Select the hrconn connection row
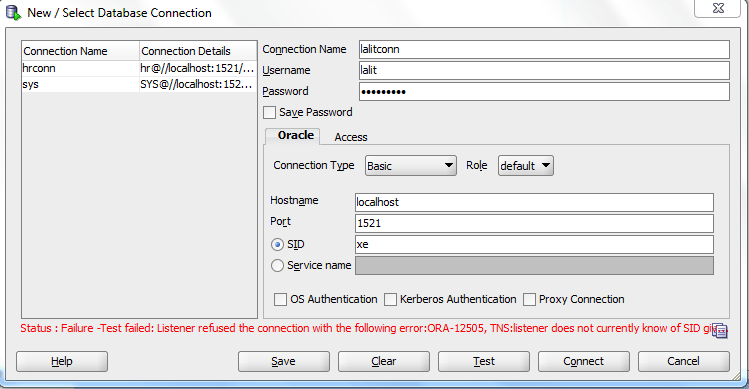 [x=139, y=68]
